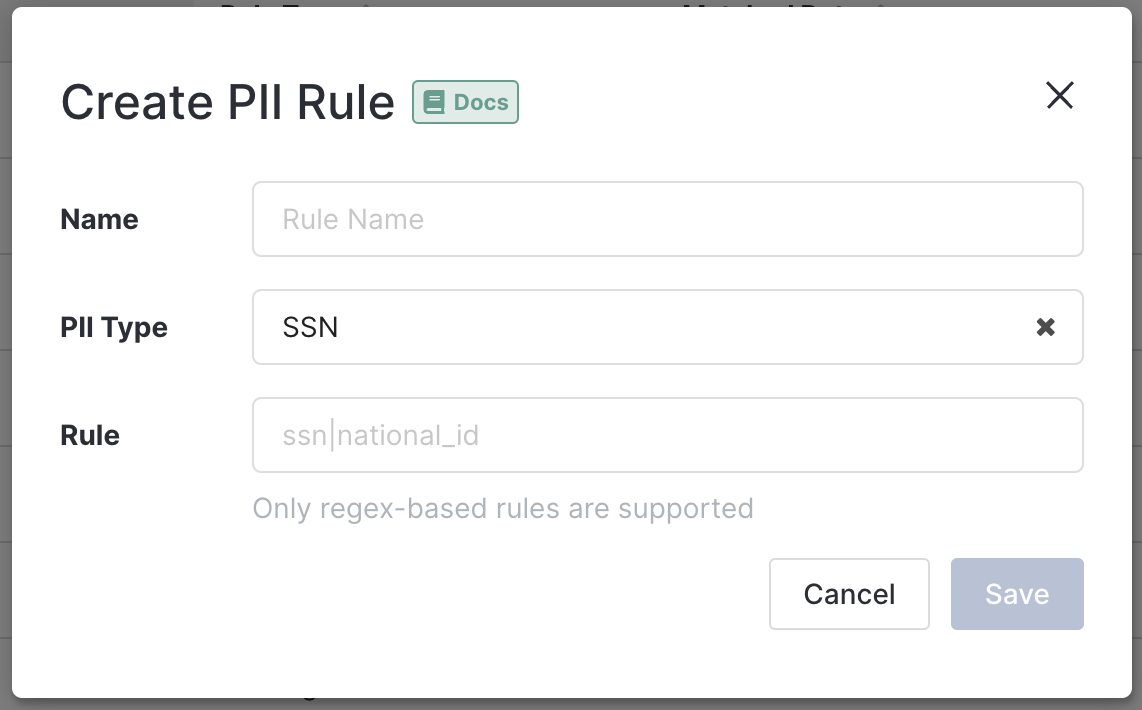Open the Docs link beside the title
The image size is (1142, 710).
tap(466, 102)
